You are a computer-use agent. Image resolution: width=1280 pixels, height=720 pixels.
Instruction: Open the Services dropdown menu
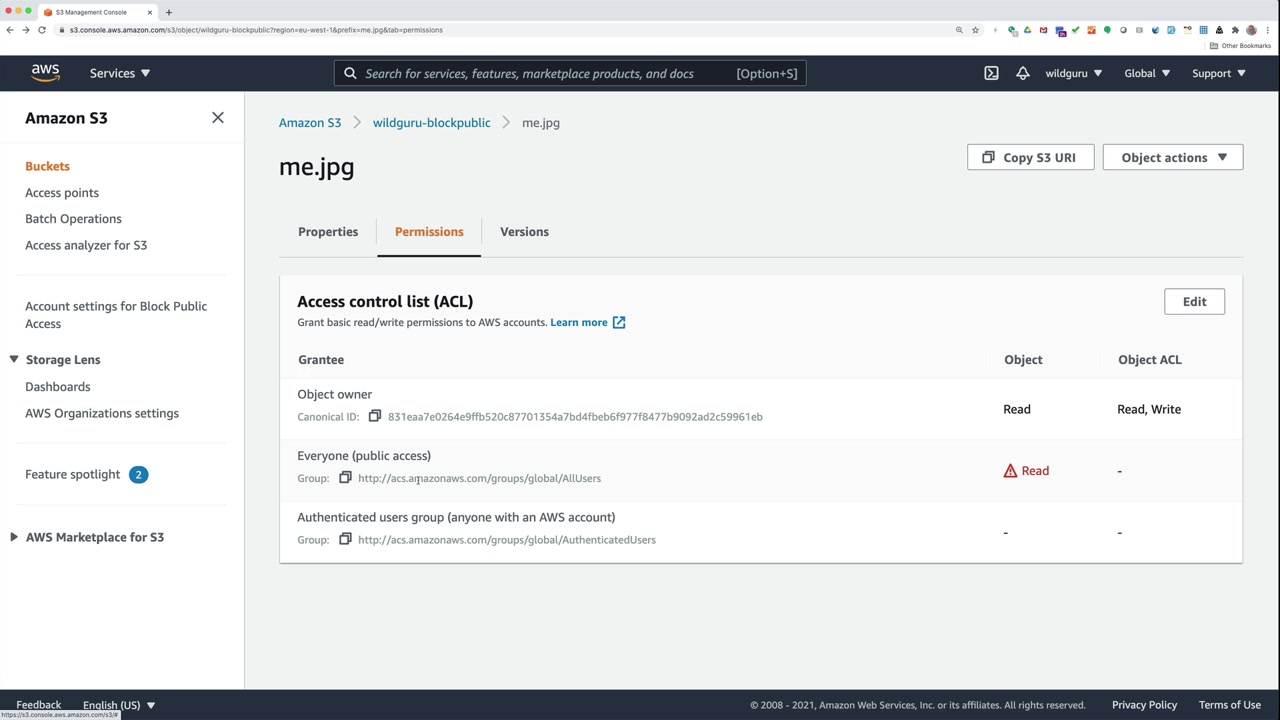coord(120,73)
